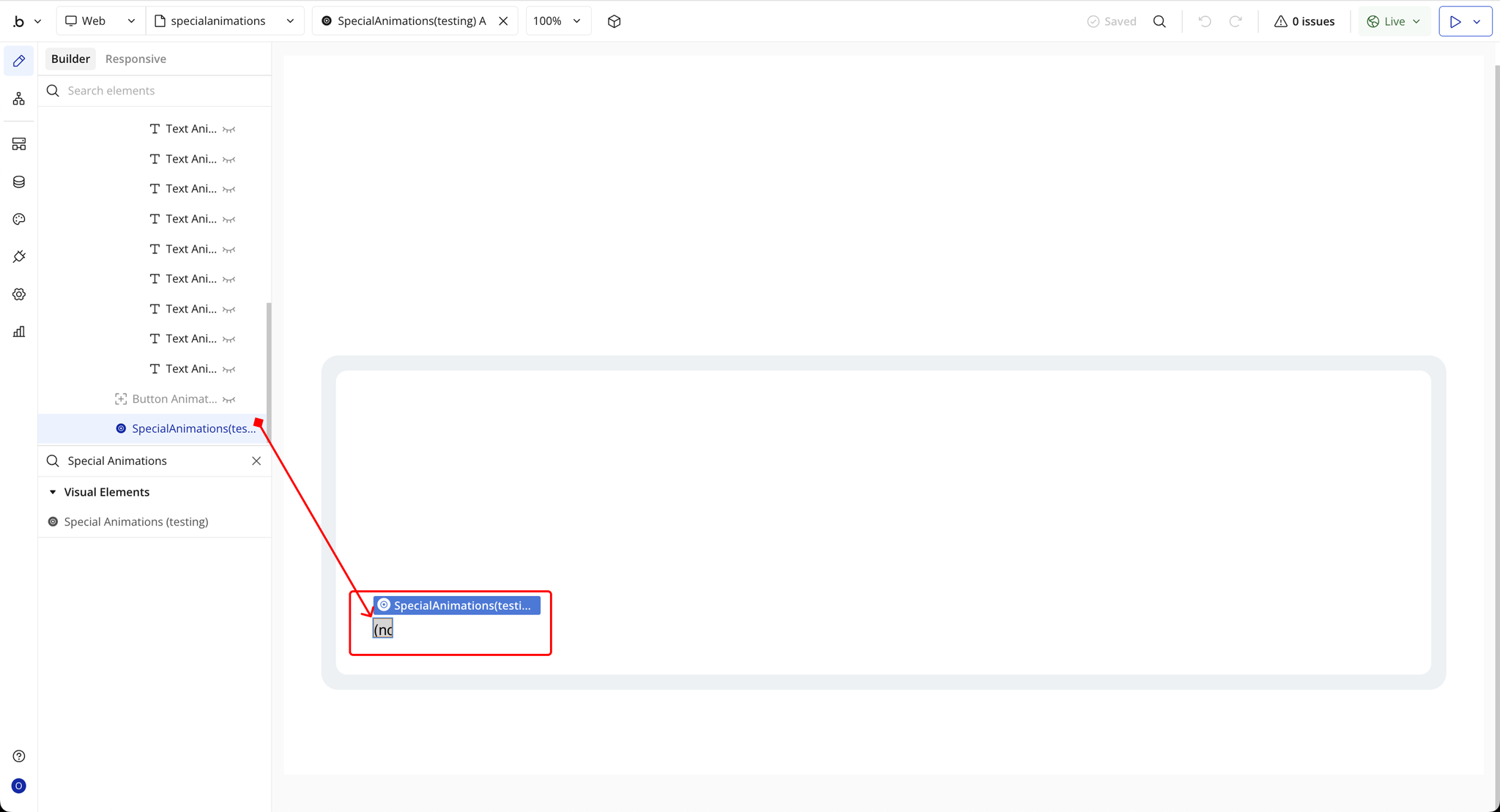
Task: Open the Styles palette icon
Action: pyautogui.click(x=19, y=219)
